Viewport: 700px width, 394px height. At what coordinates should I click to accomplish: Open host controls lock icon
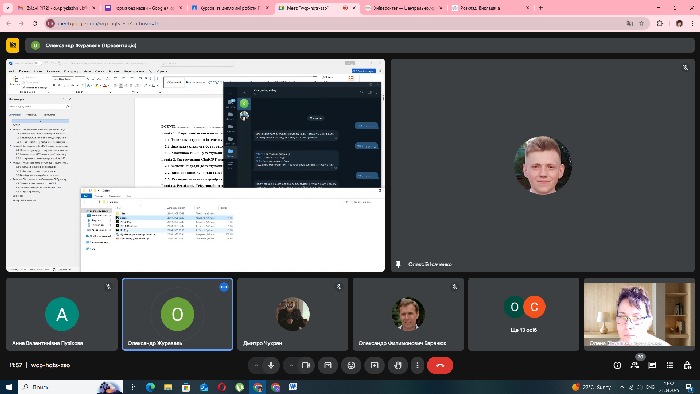point(687,365)
